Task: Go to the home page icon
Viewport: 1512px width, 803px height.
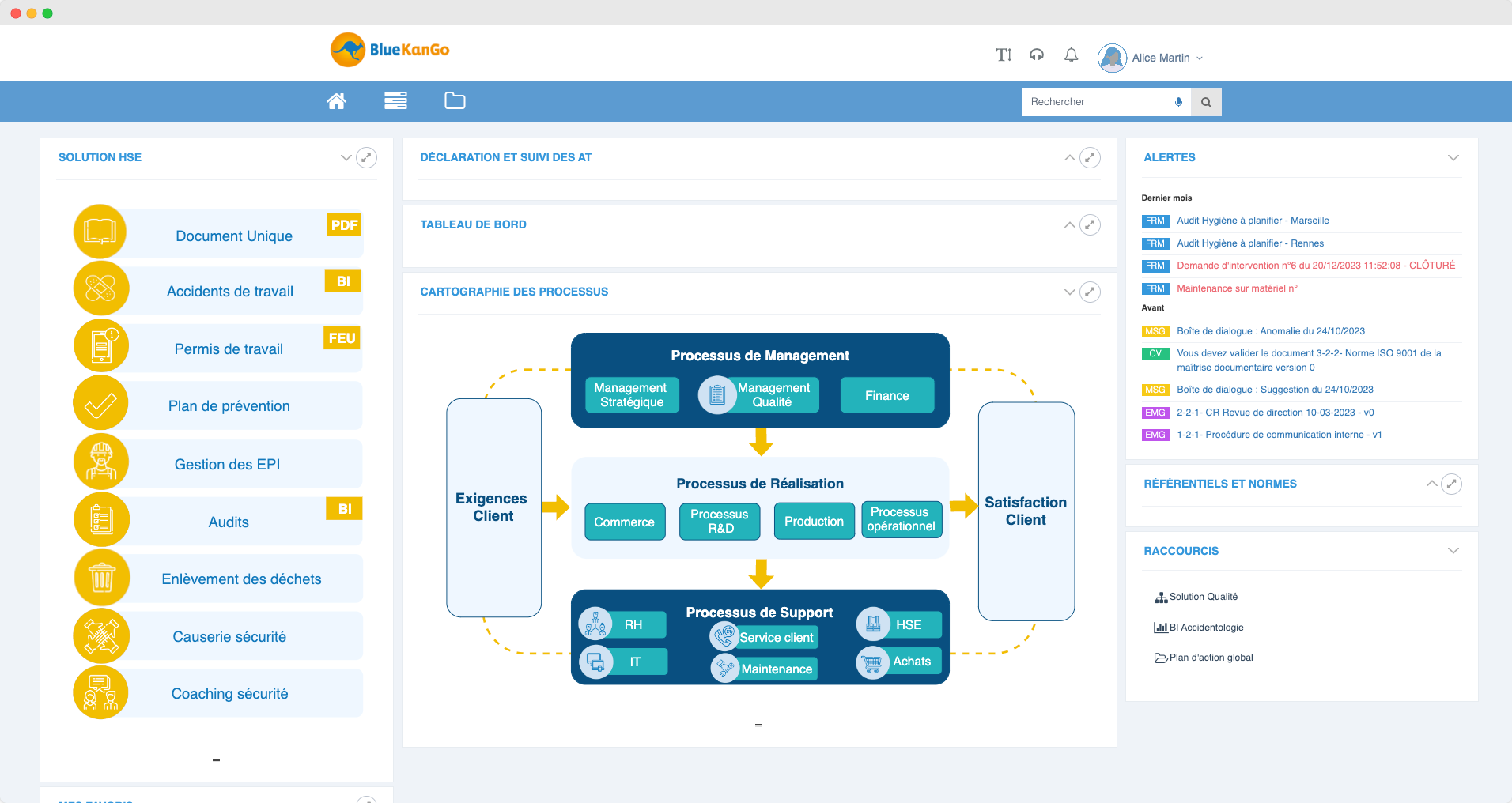Action: (x=336, y=101)
